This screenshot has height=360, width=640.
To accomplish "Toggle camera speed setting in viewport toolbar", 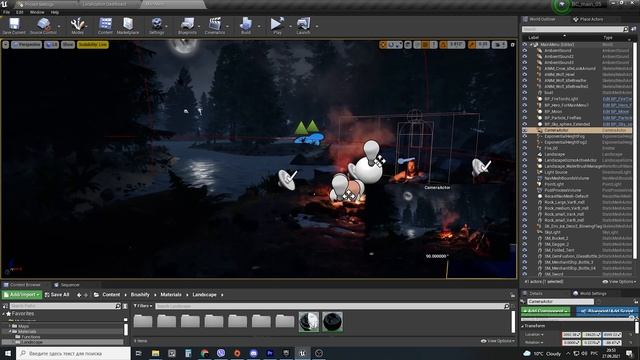I will pos(499,44).
